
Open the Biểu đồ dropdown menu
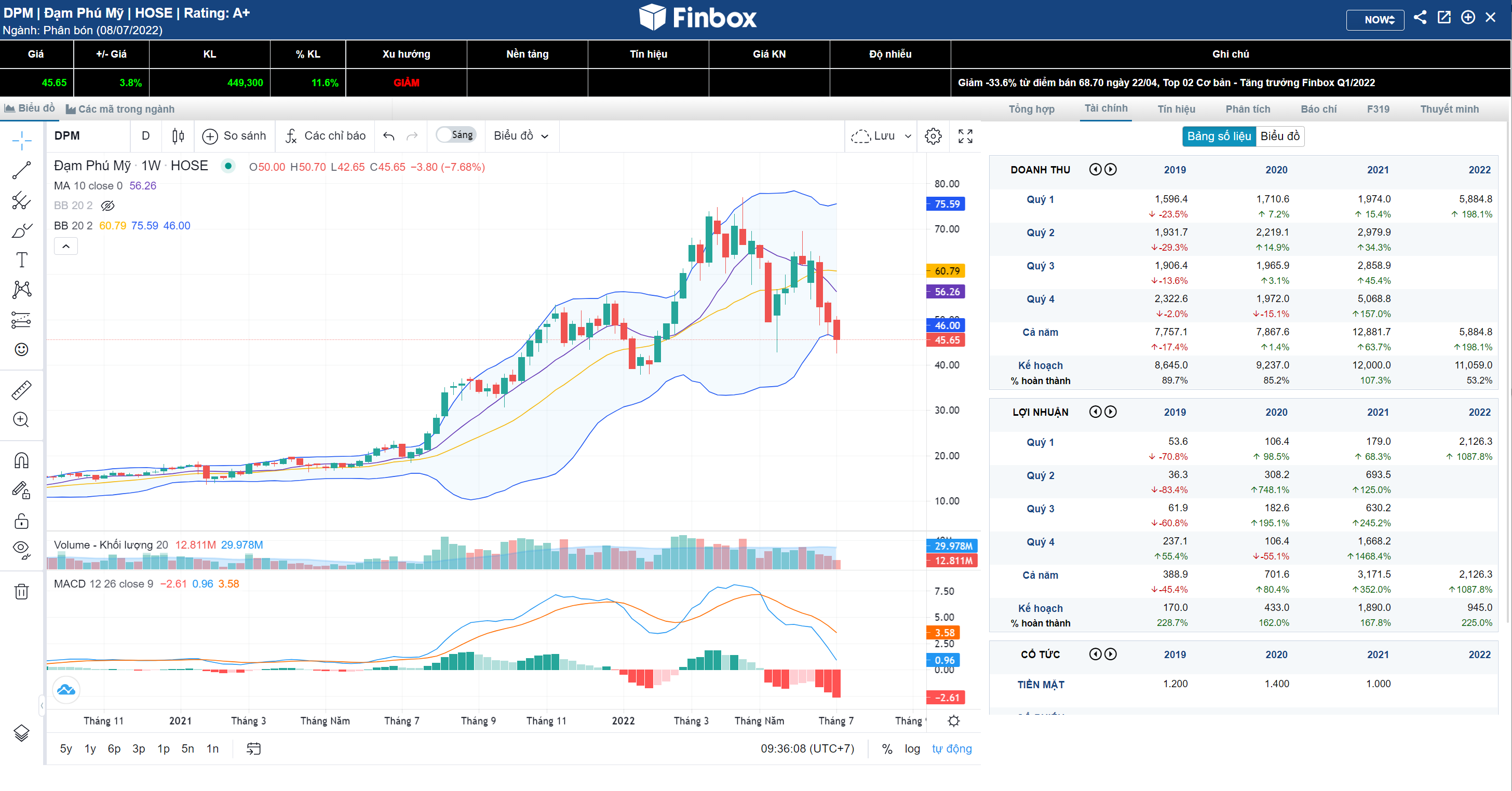[521, 136]
